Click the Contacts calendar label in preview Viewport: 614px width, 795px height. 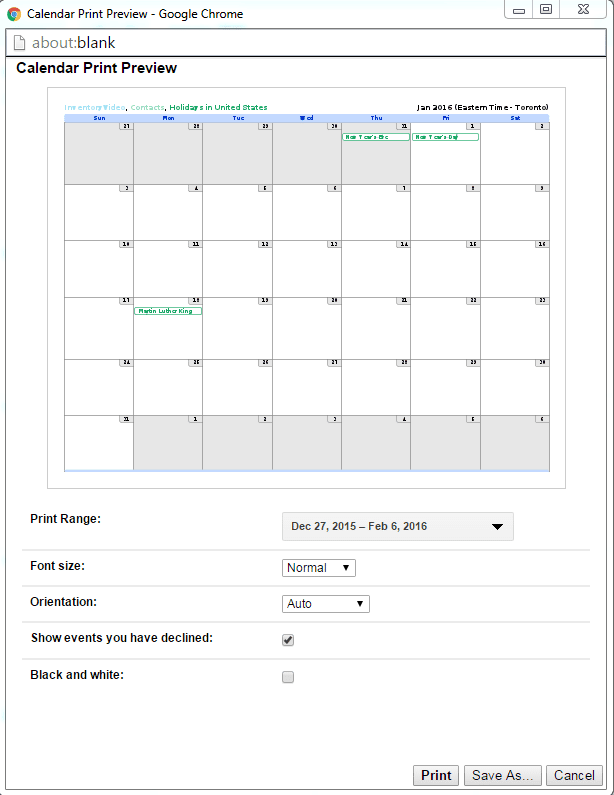tap(147, 107)
